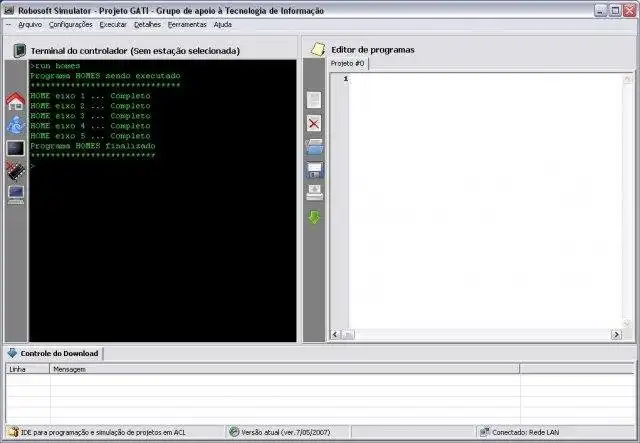Click the 'Programa HOMES sendo executado' terminal line
This screenshot has width=640, height=443.
tap(105, 76)
